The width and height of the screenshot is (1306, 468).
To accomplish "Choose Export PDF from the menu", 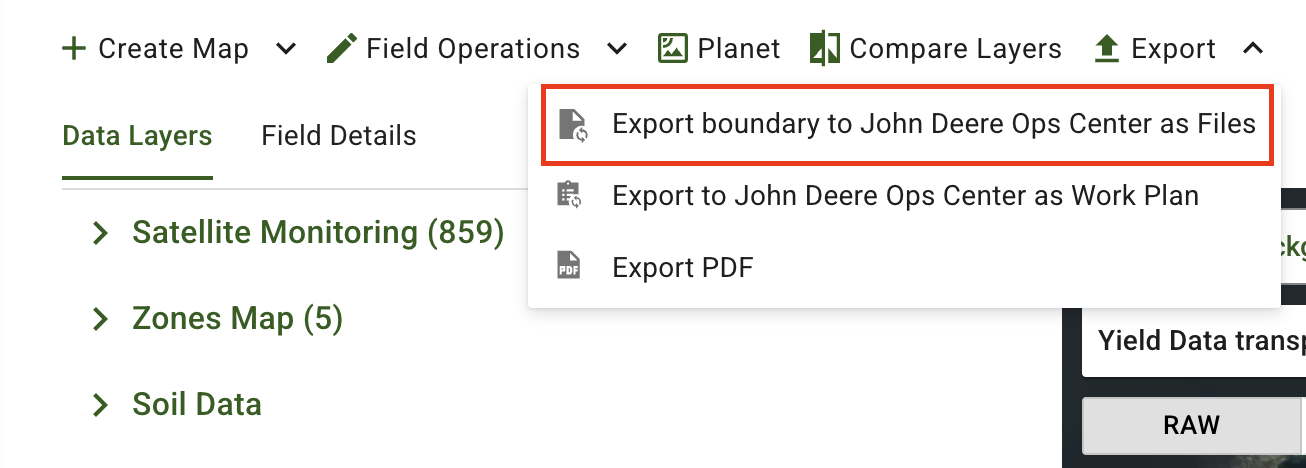I will tap(682, 267).
